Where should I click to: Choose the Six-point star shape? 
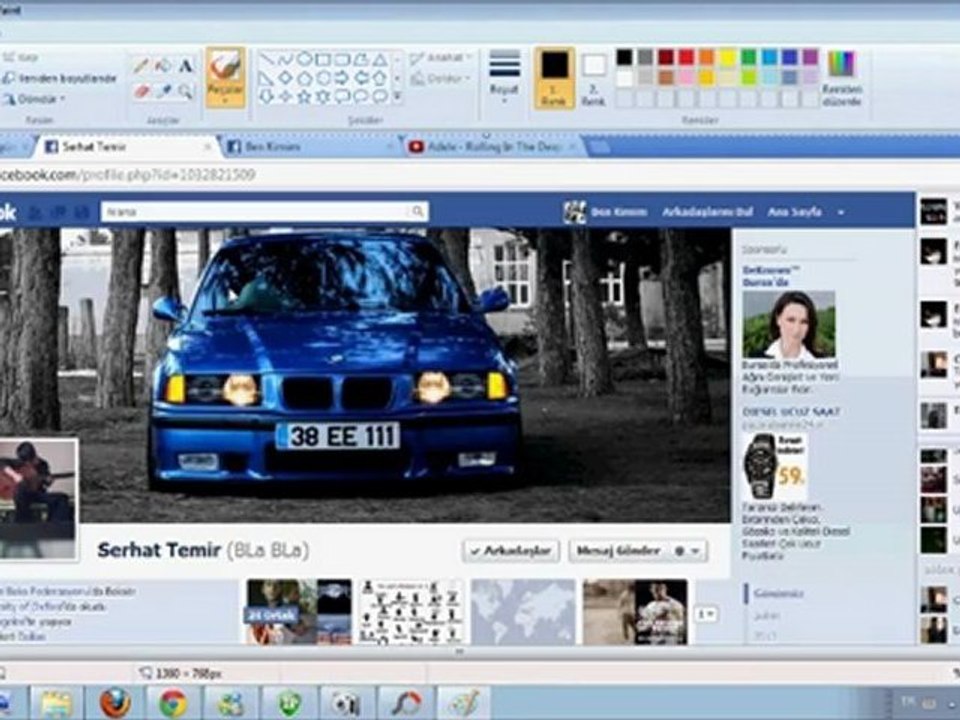click(x=323, y=96)
